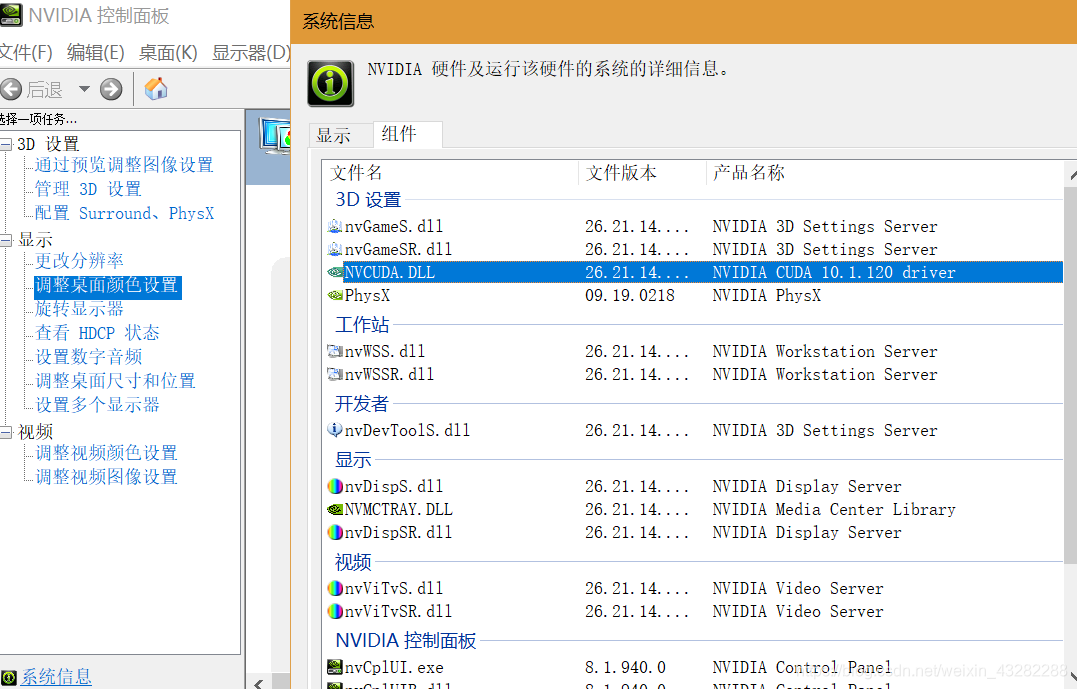
Task: Click the 视频 group header in component list
Action: tap(353, 563)
